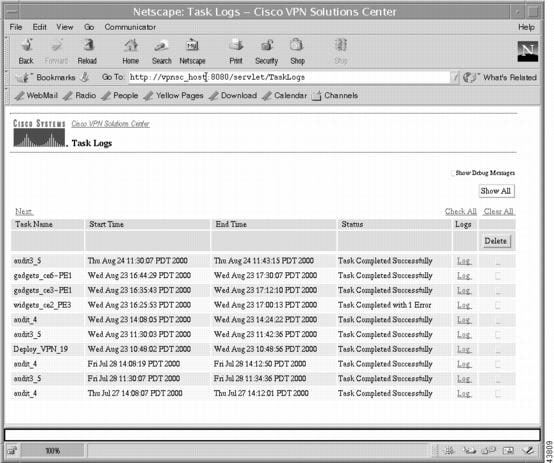
Task: Open the Go menu
Action: [89, 27]
